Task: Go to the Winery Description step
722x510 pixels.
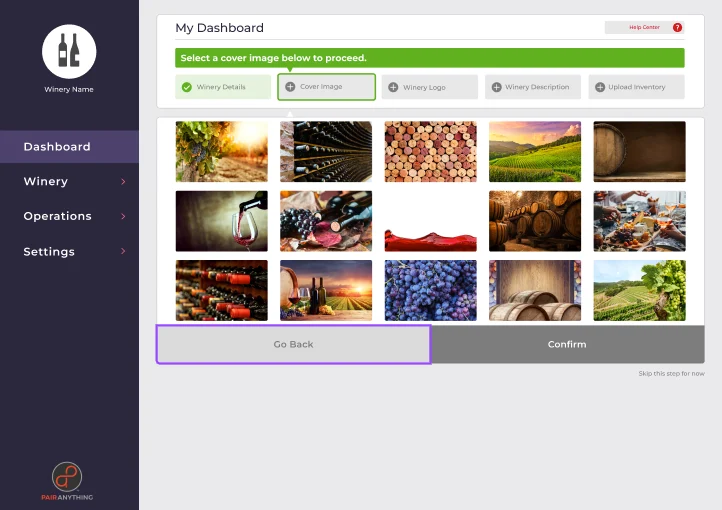Action: tap(533, 87)
